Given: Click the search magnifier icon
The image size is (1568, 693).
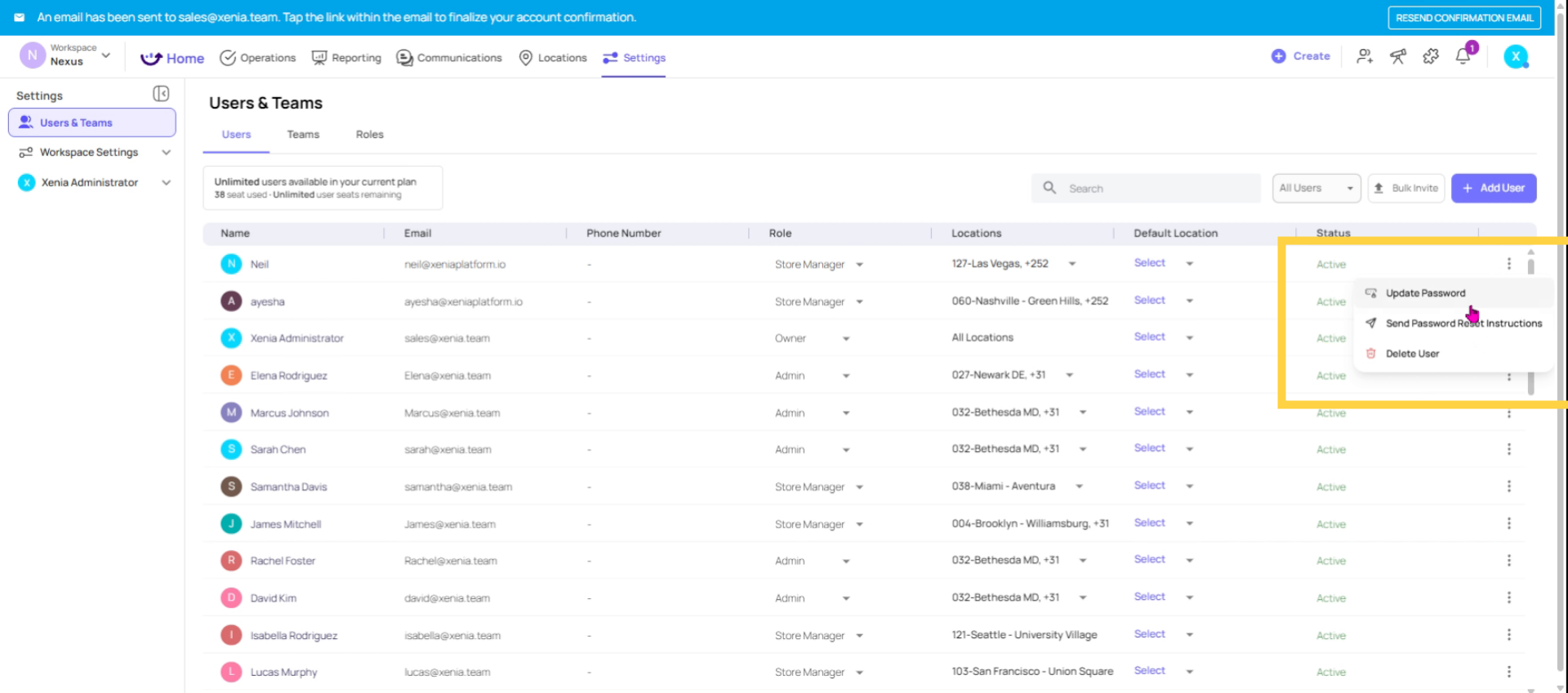Looking at the screenshot, I should pos(1049,188).
